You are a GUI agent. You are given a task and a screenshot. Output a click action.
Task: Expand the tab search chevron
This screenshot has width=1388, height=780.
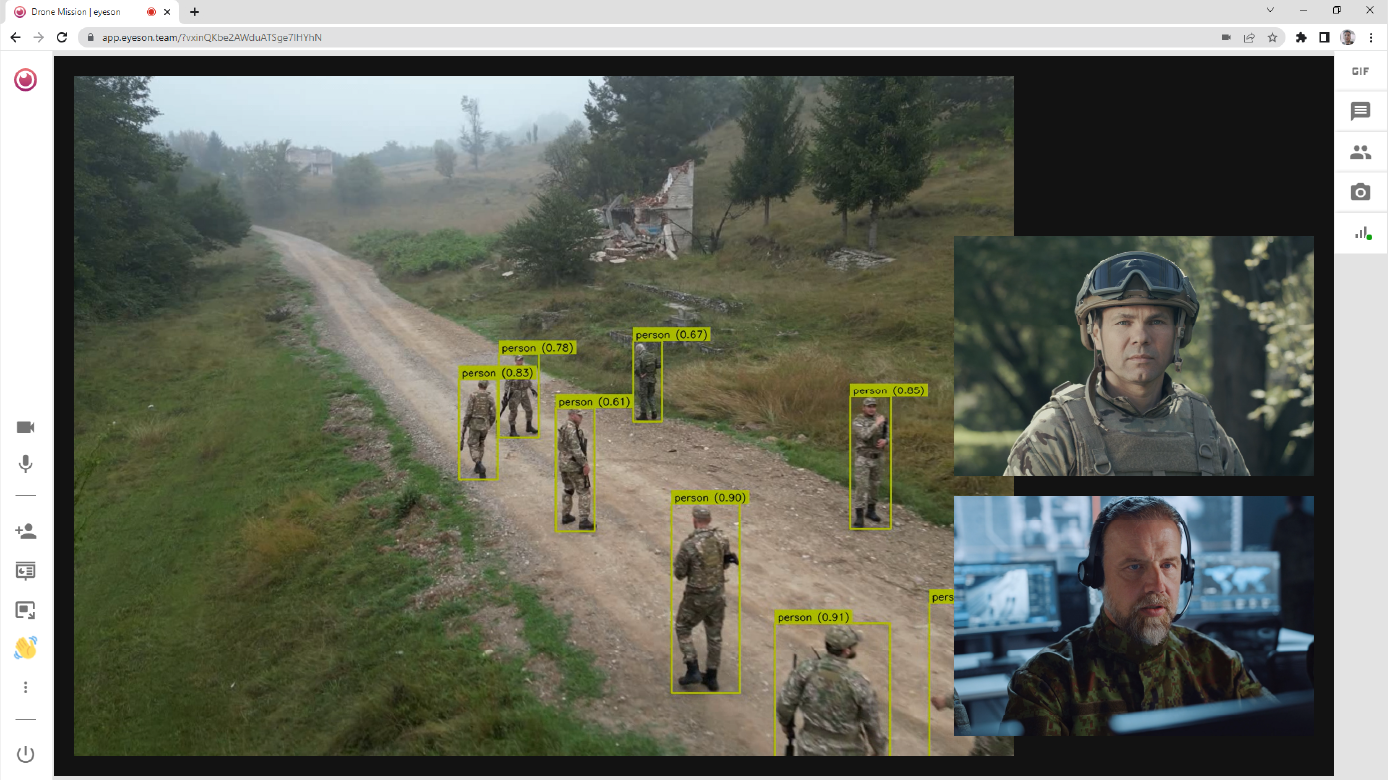[x=1270, y=10]
